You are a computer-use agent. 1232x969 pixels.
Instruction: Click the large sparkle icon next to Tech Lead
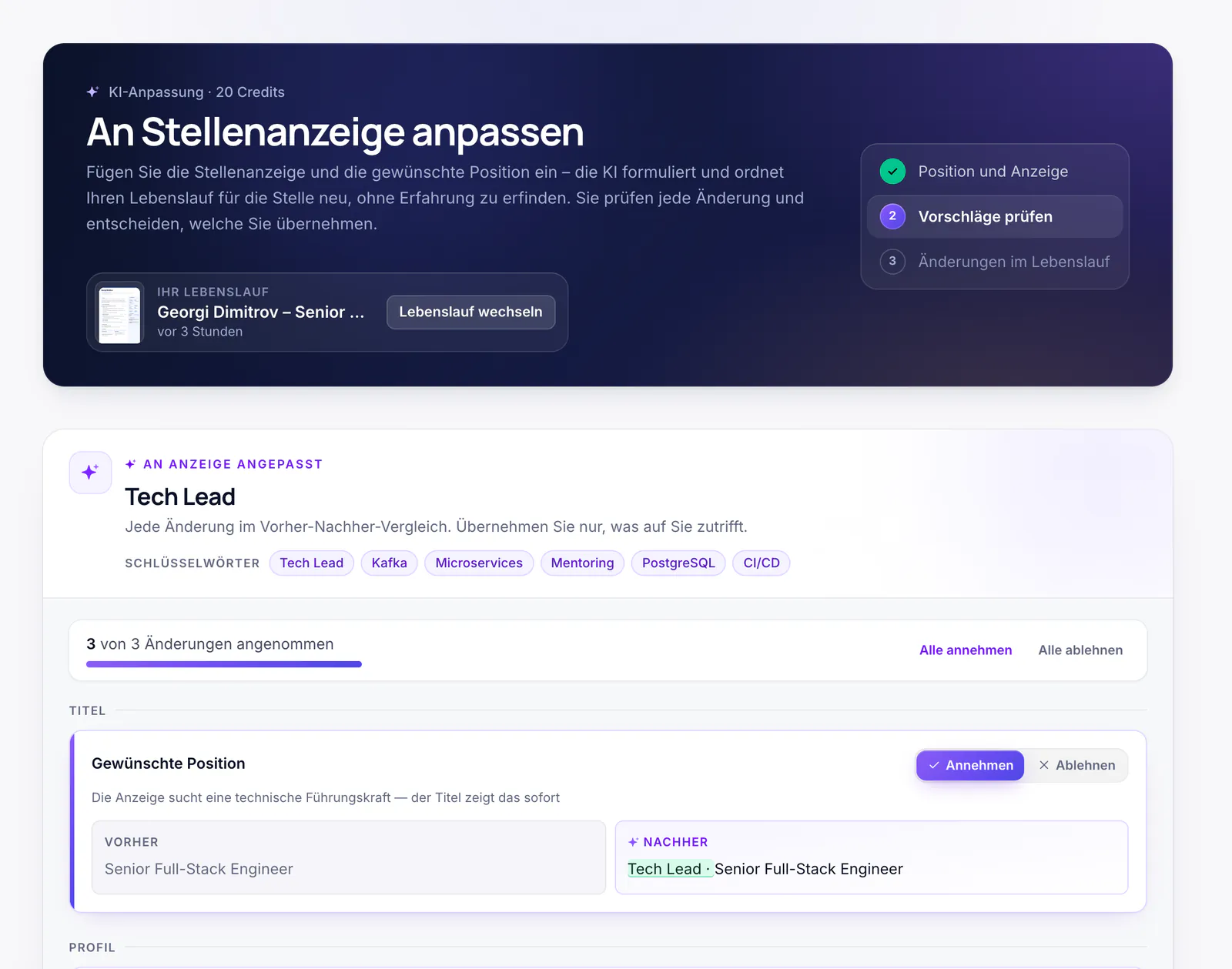[91, 472]
